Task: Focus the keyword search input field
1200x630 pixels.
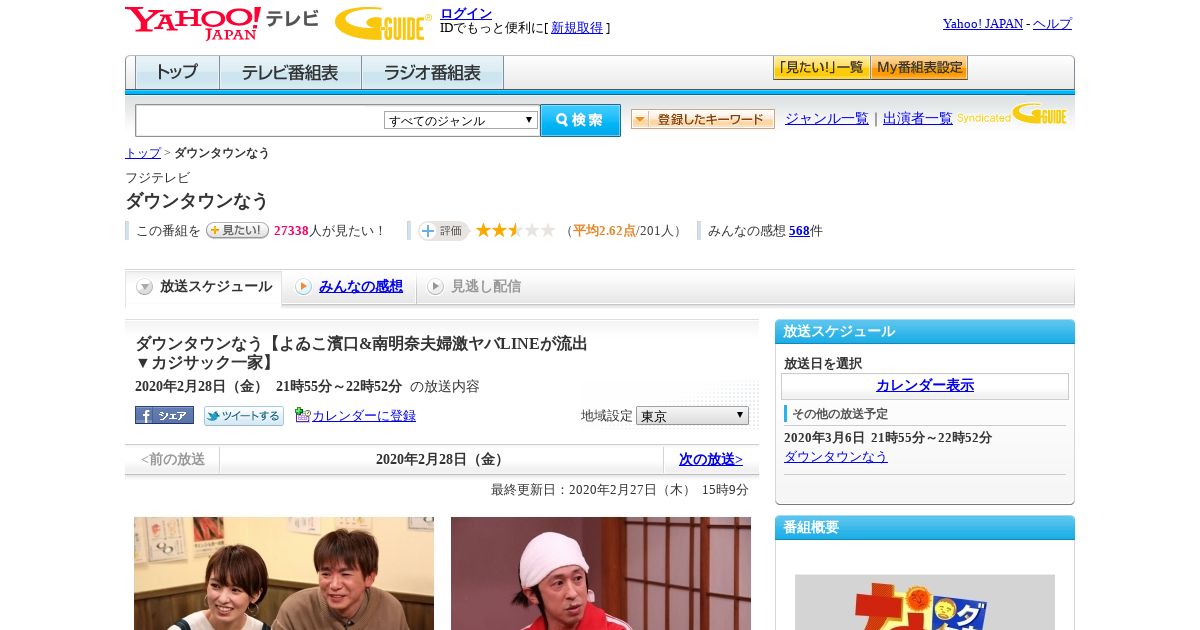Action: click(x=260, y=120)
